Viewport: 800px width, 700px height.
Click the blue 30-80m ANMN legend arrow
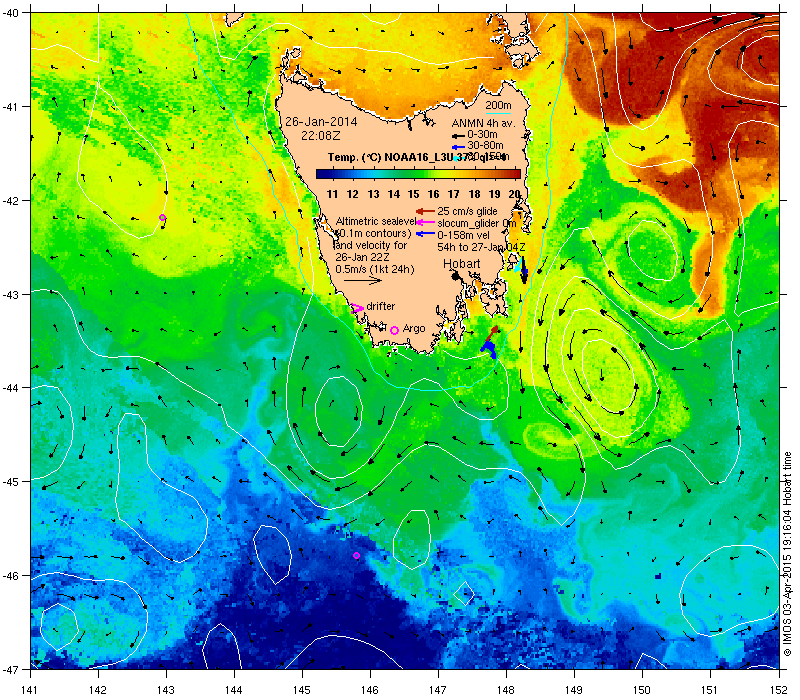point(458,147)
